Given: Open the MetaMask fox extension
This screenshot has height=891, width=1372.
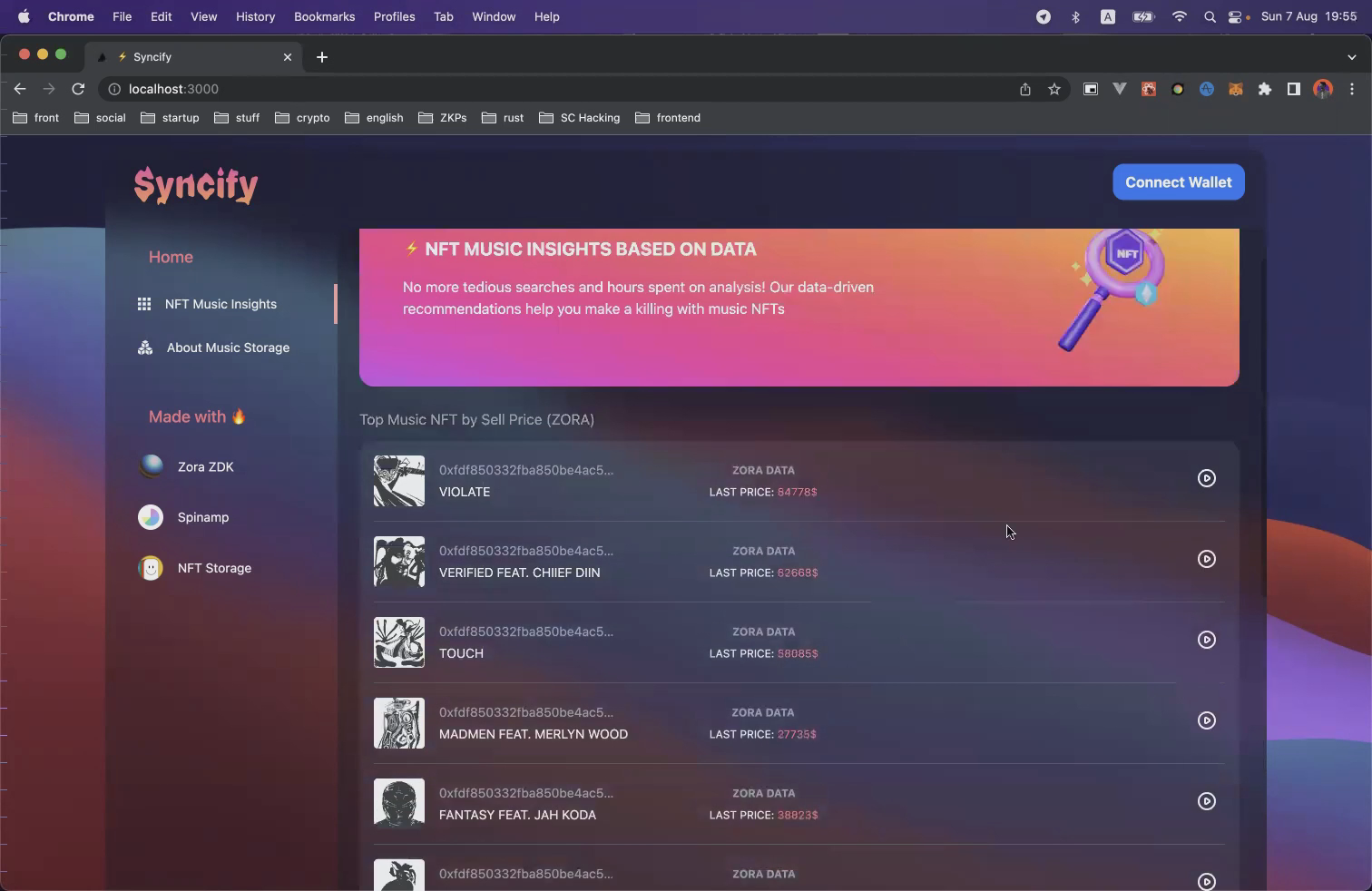Looking at the screenshot, I should coord(1235,89).
